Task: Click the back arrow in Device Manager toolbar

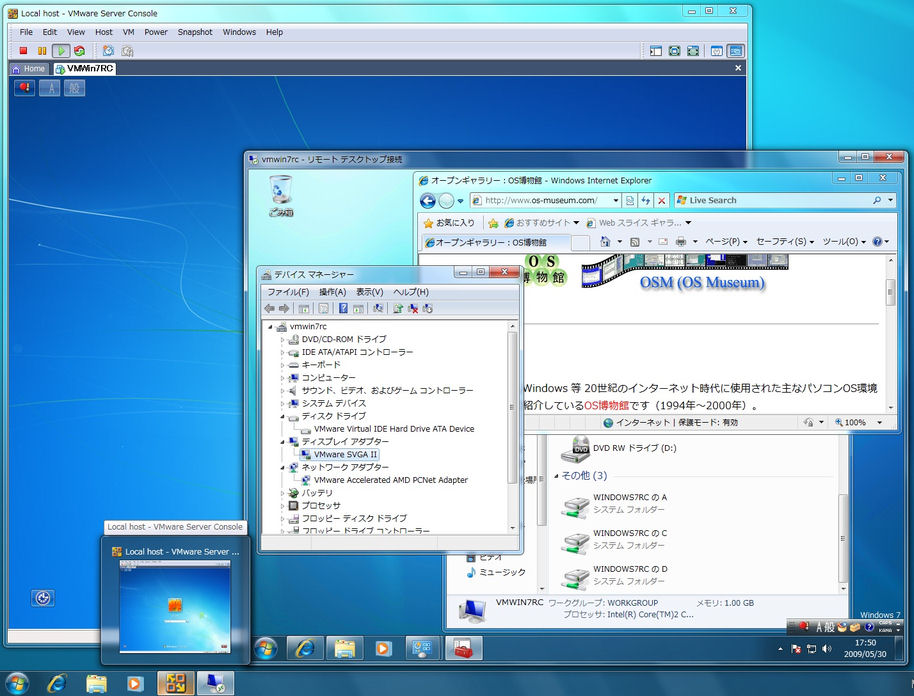Action: click(x=269, y=308)
